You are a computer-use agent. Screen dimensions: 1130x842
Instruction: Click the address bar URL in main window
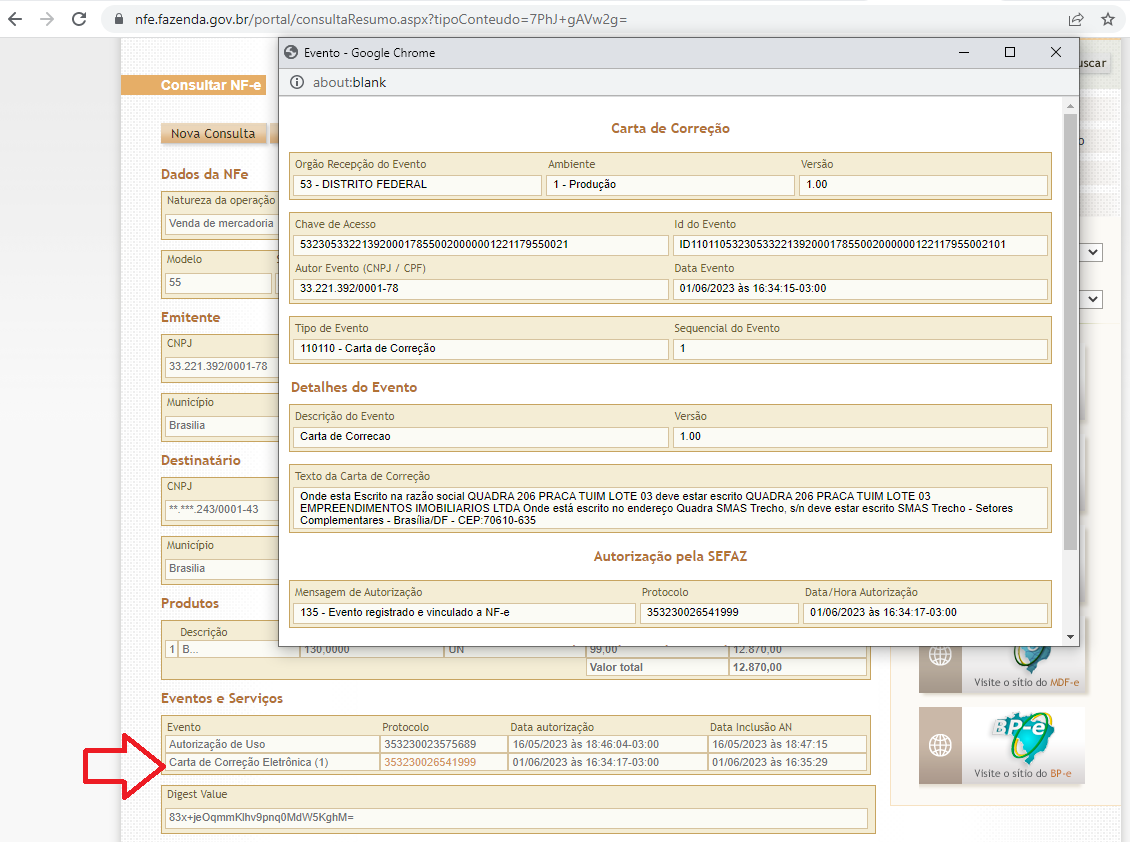[x=381, y=19]
